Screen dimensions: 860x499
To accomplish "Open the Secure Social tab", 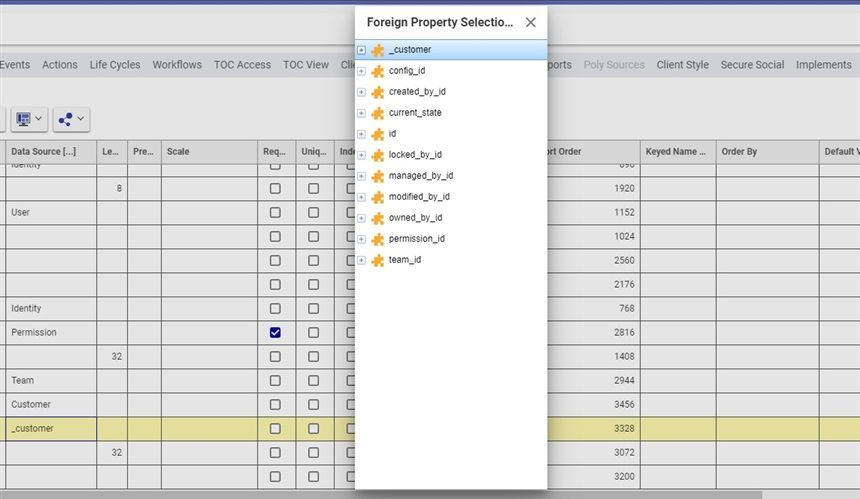I will click(752, 65).
